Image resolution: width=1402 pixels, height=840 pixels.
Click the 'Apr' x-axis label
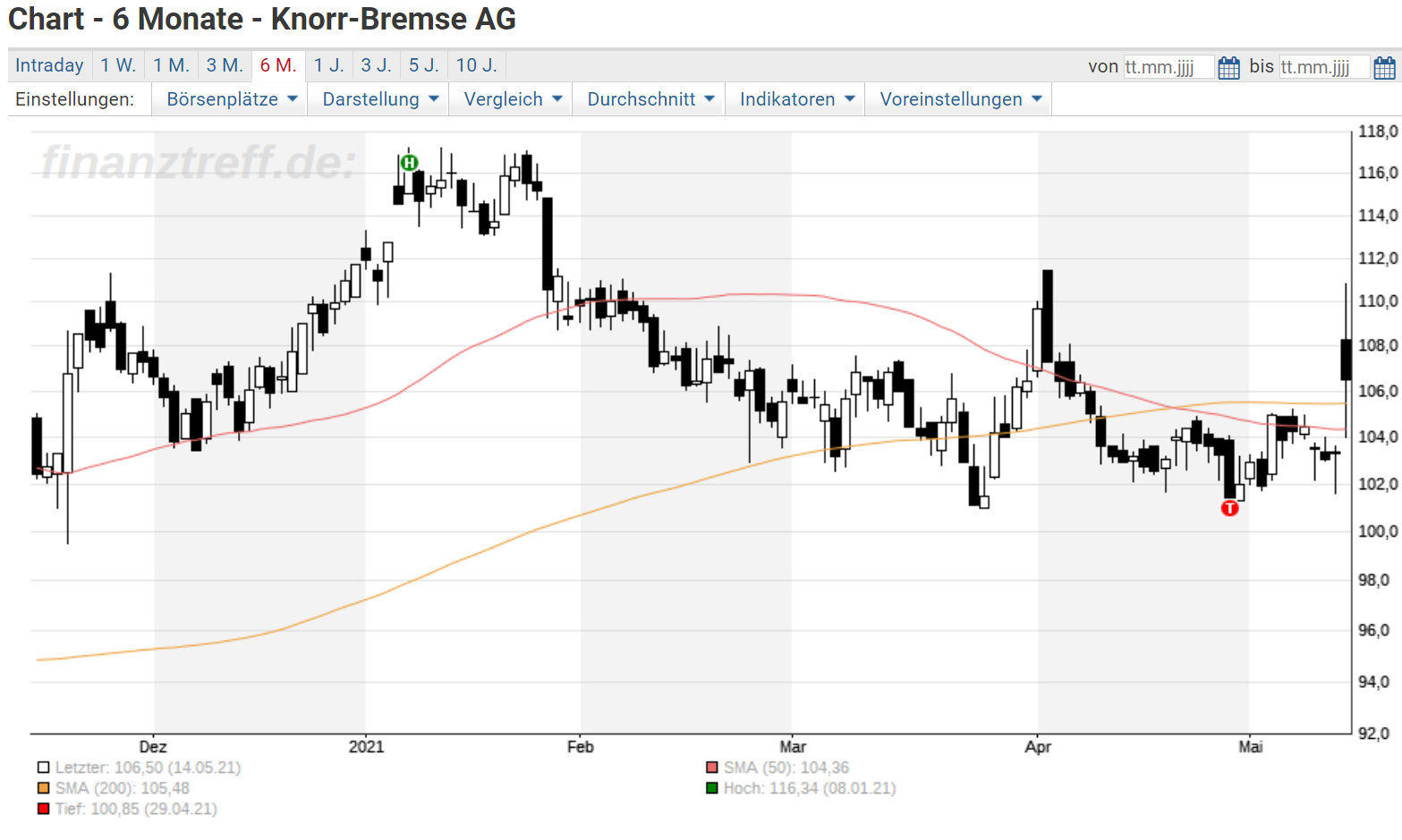[x=1038, y=747]
